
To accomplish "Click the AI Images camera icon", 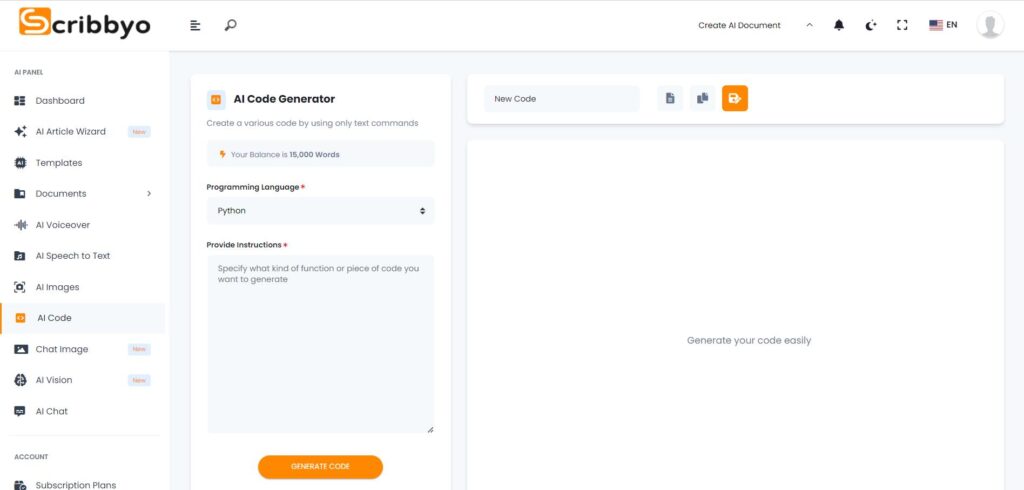I will (x=20, y=287).
